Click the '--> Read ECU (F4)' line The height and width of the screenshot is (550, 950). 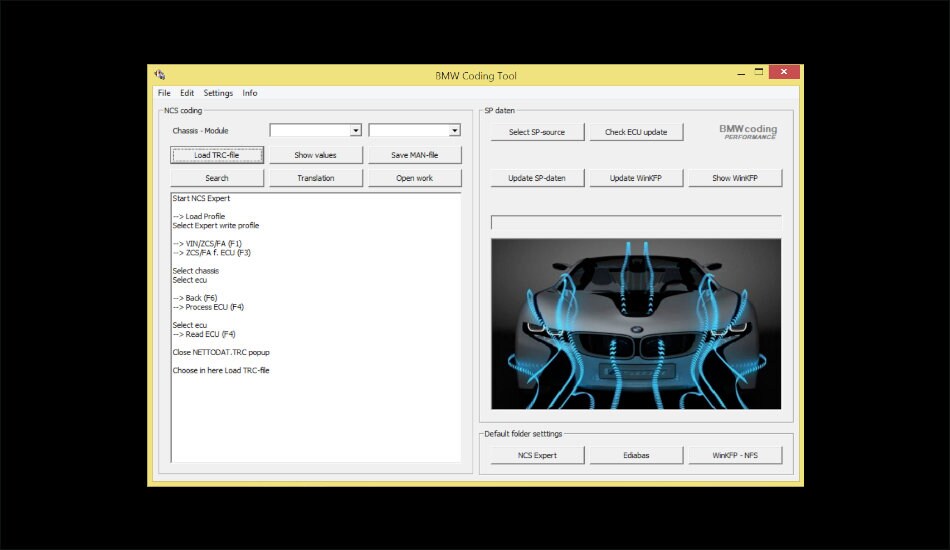[x=204, y=334]
